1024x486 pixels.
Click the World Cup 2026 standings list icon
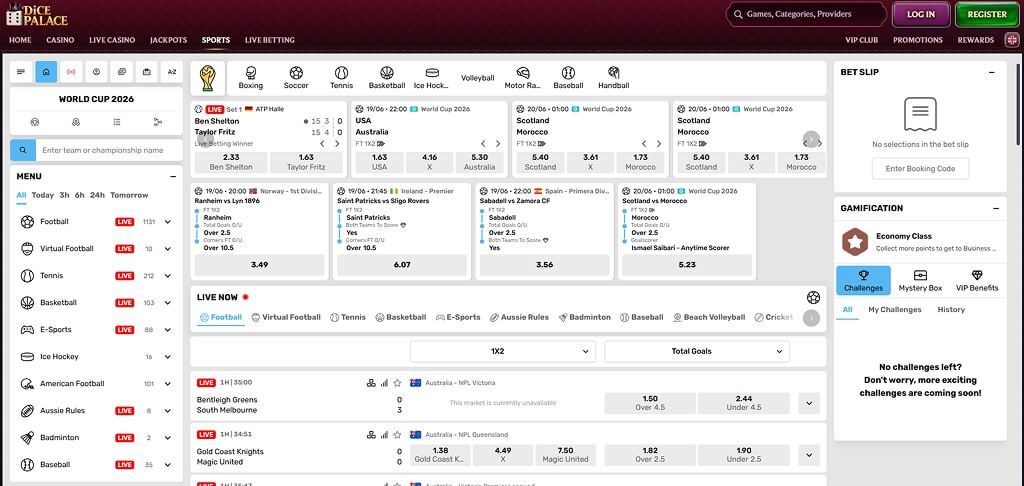pos(117,122)
